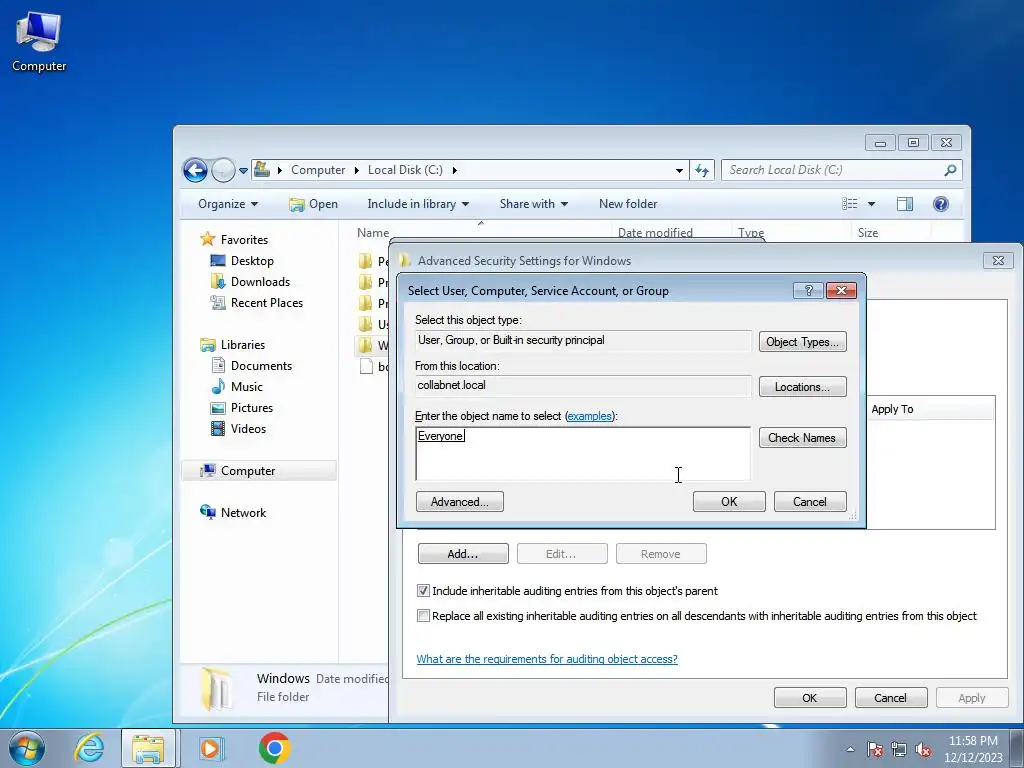
Task: Open the Documents library
Action: (261, 366)
